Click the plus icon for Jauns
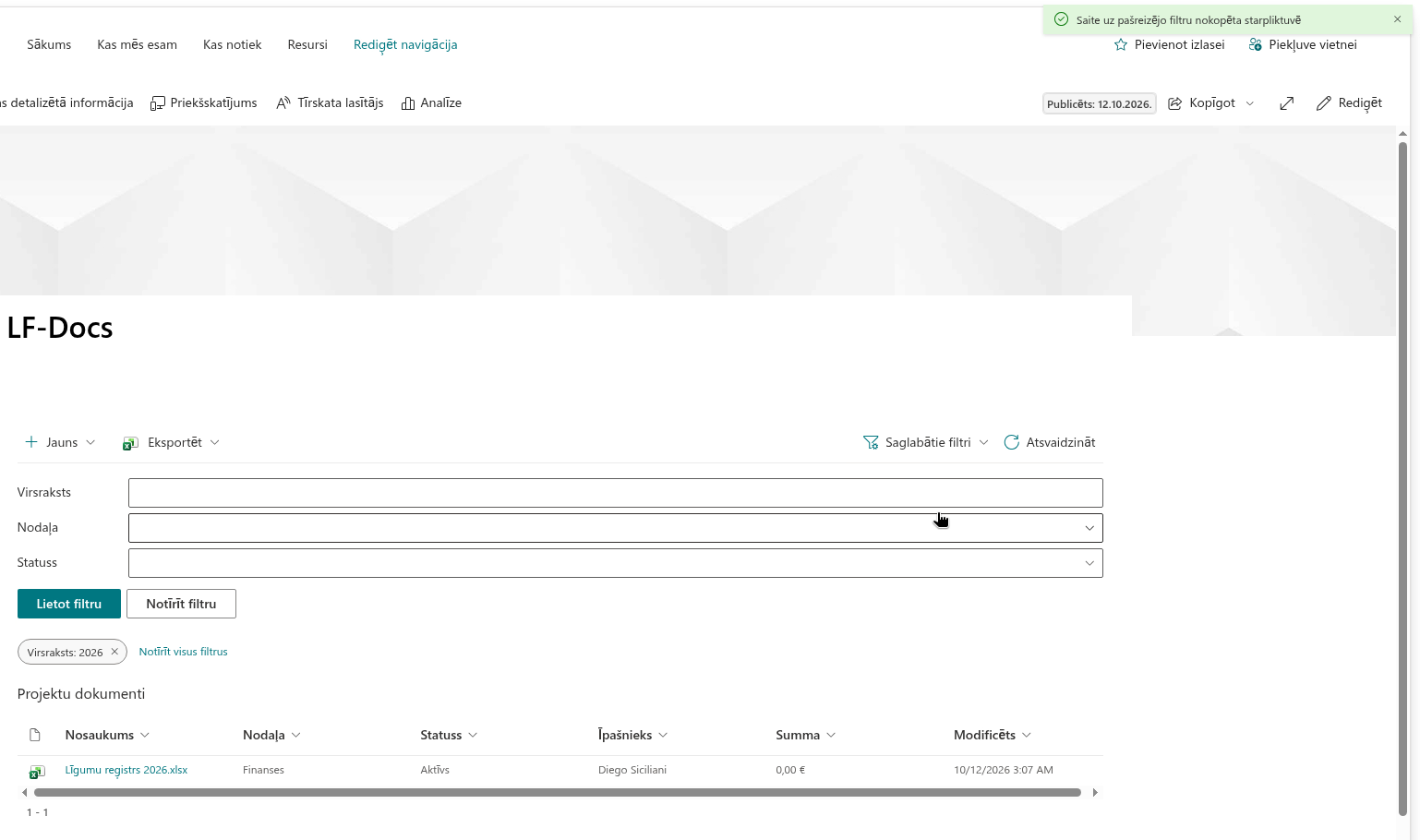Image resolution: width=1420 pixels, height=840 pixels. tap(31, 442)
